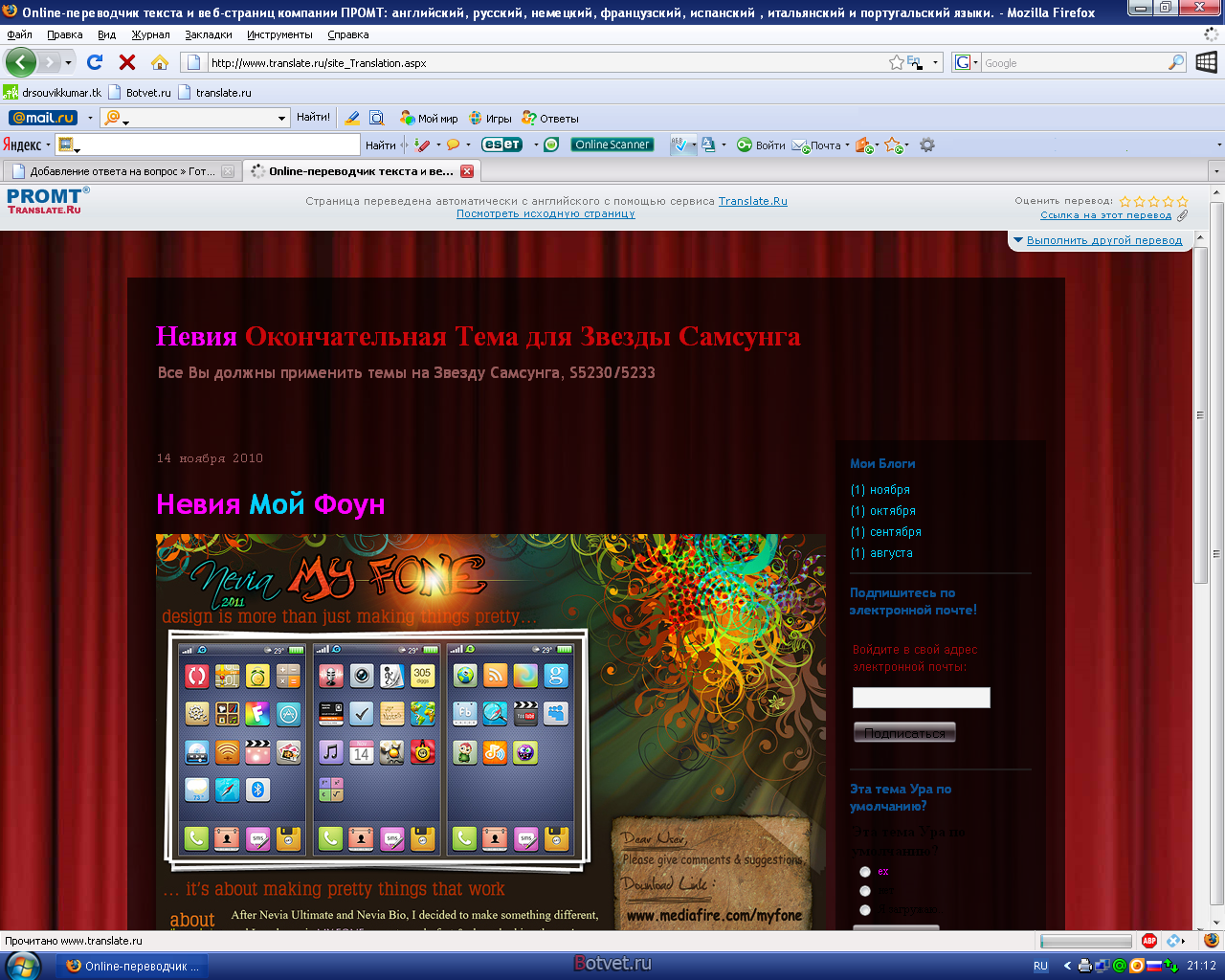Expand the Mail.ru search field dropdown
Image resolution: width=1225 pixels, height=980 pixels.
281,118
